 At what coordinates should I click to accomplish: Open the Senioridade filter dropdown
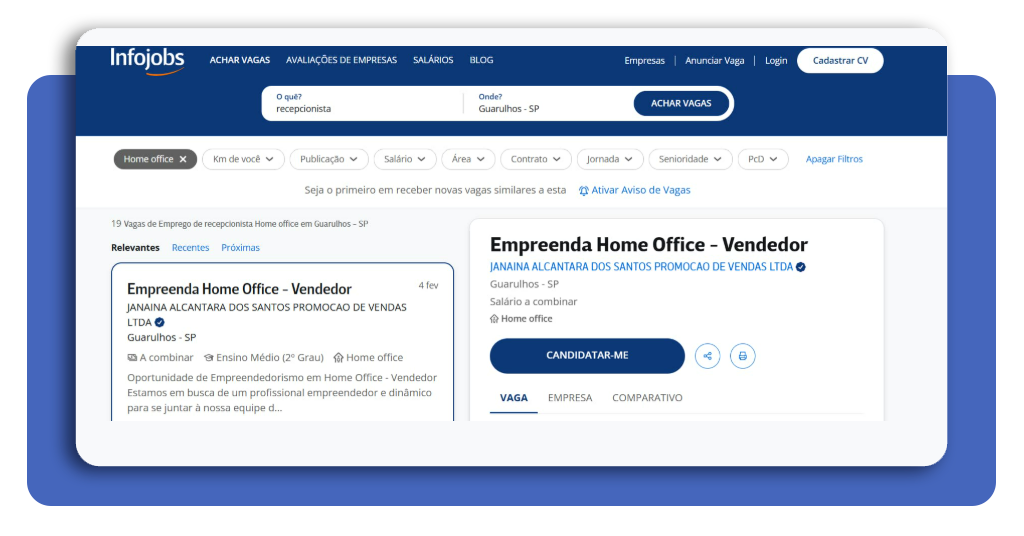coord(690,159)
